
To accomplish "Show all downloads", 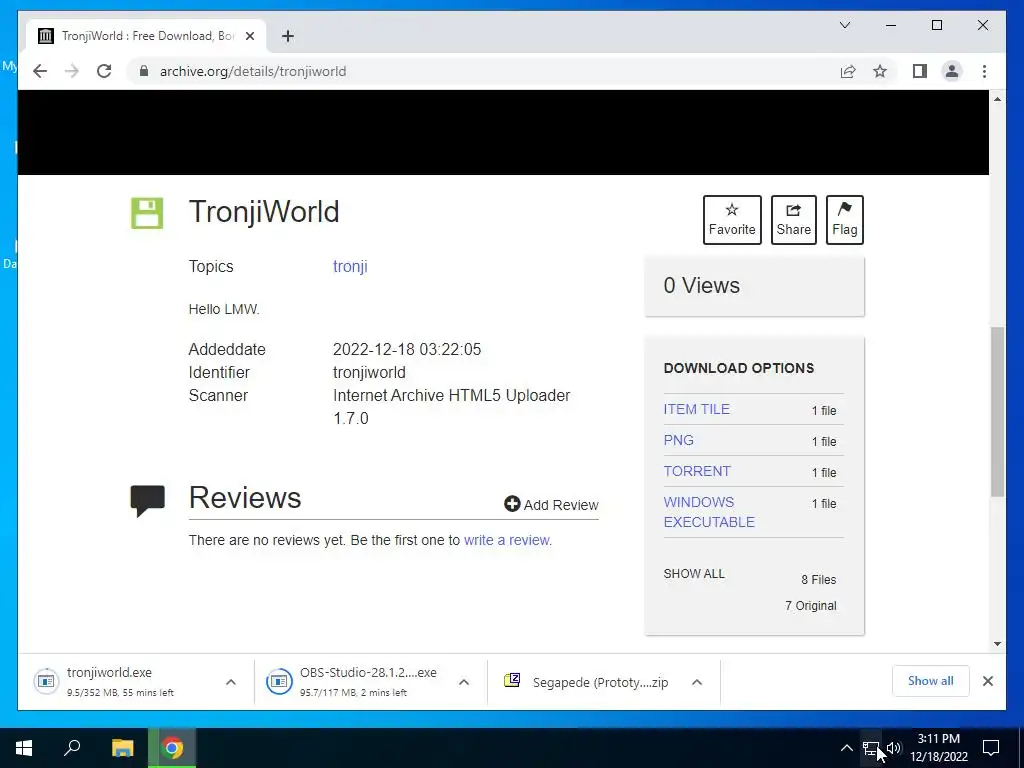I will [931, 681].
